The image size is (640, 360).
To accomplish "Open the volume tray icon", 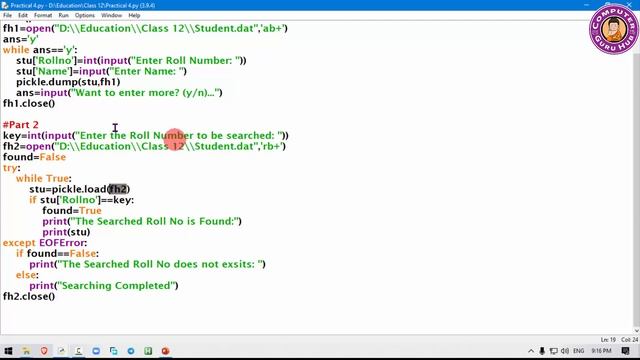I will click(565, 351).
